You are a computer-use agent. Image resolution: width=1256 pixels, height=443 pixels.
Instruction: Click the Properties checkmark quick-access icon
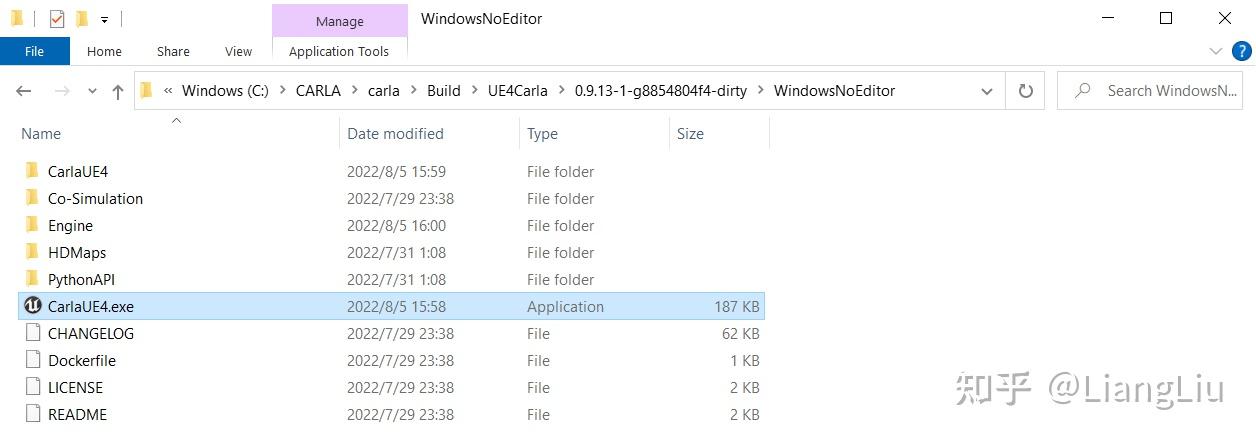57,18
